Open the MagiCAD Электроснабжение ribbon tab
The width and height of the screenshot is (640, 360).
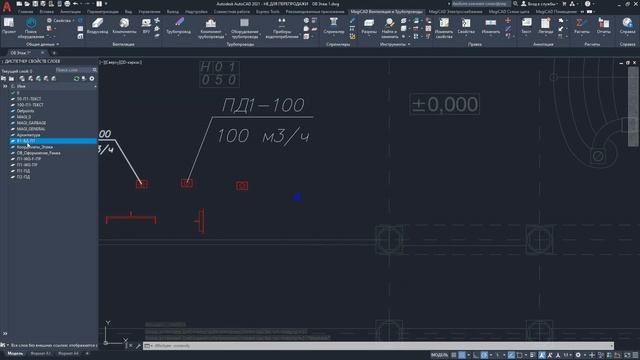coord(456,12)
